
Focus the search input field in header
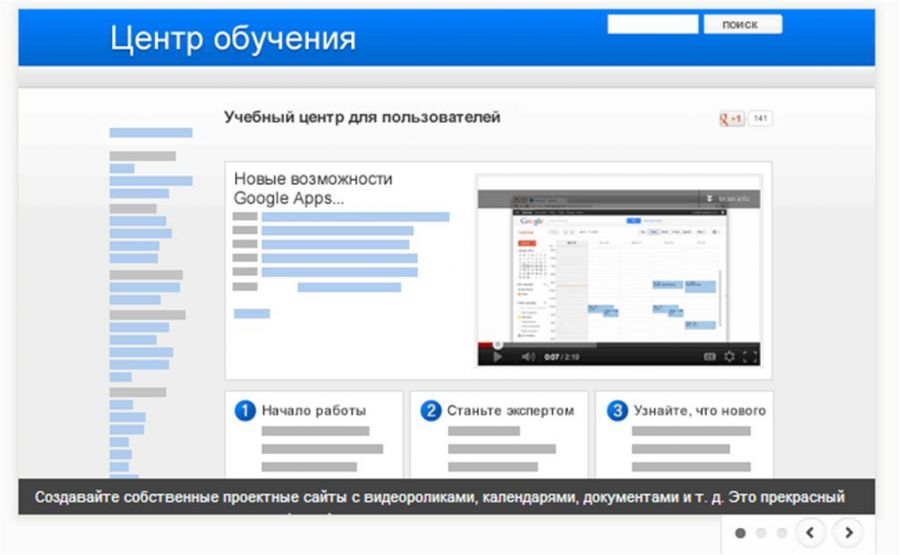[653, 25]
